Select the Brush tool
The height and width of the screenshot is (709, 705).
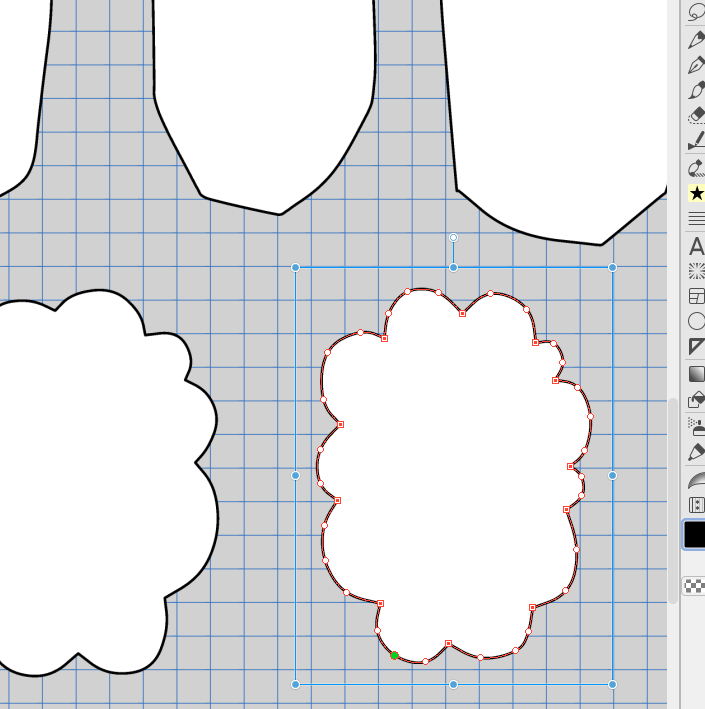(696, 90)
